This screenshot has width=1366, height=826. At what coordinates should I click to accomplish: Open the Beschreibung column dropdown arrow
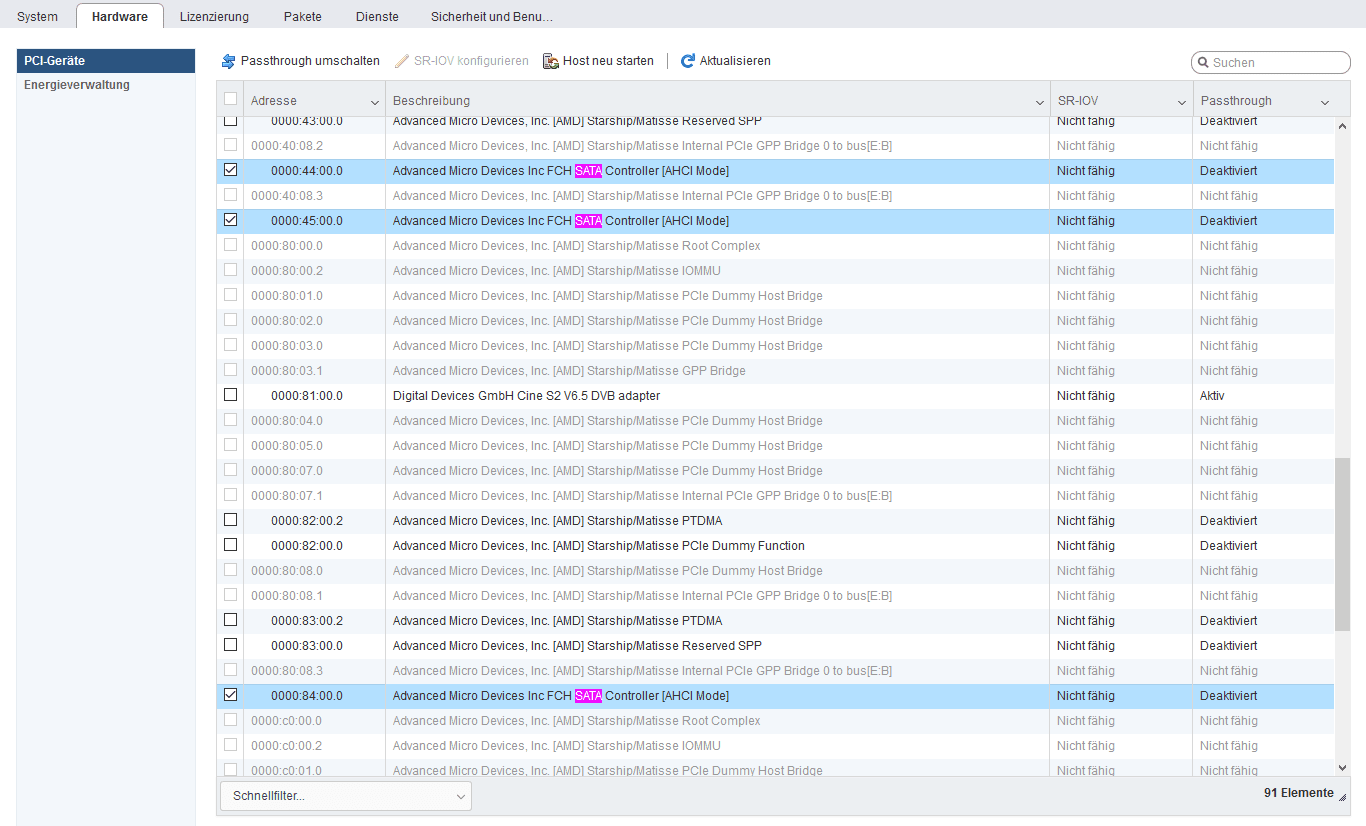[x=1040, y=102]
